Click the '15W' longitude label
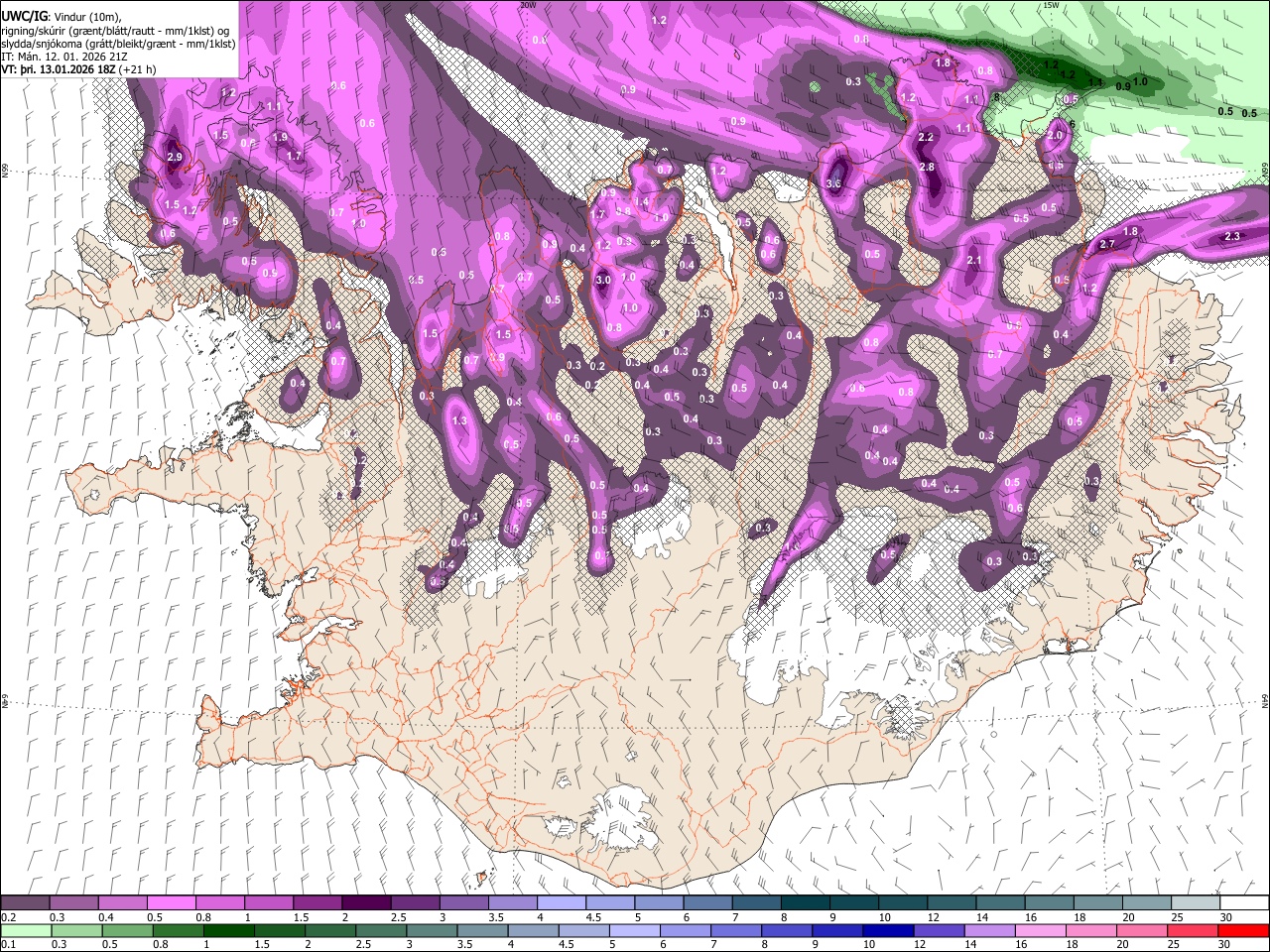Image resolution: width=1270 pixels, height=952 pixels. [x=1050, y=5]
